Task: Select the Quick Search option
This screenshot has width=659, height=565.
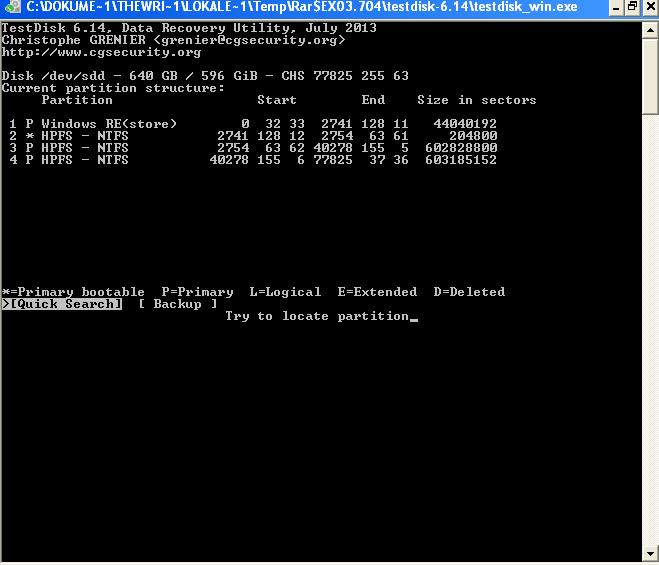Action: pyautogui.click(x=62, y=304)
